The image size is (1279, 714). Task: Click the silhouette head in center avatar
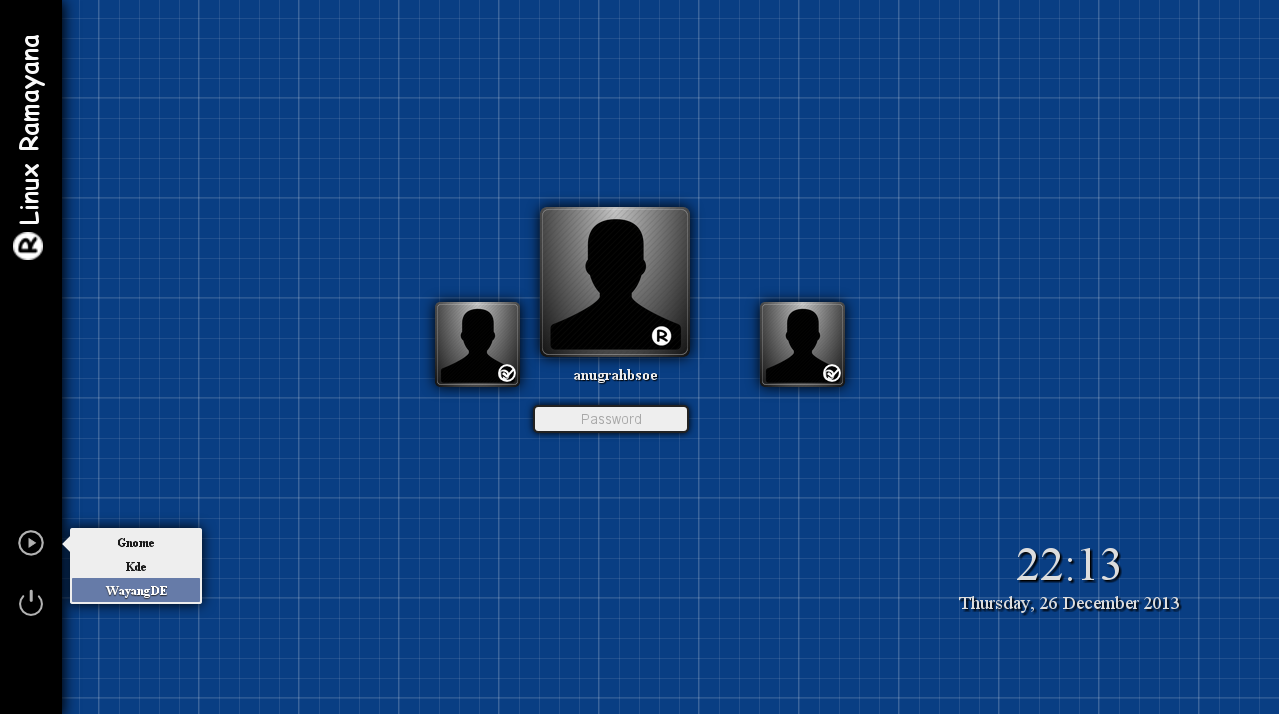point(615,245)
